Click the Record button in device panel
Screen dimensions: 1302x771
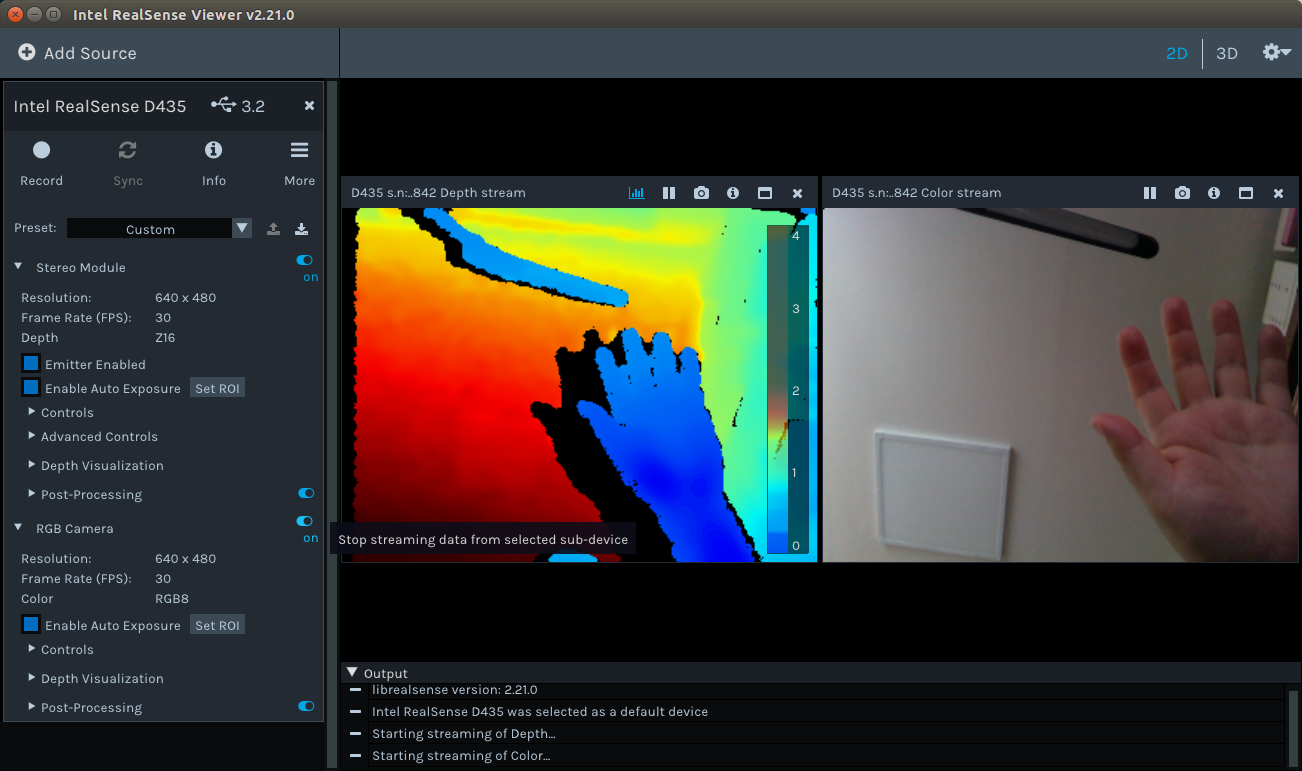(41, 151)
